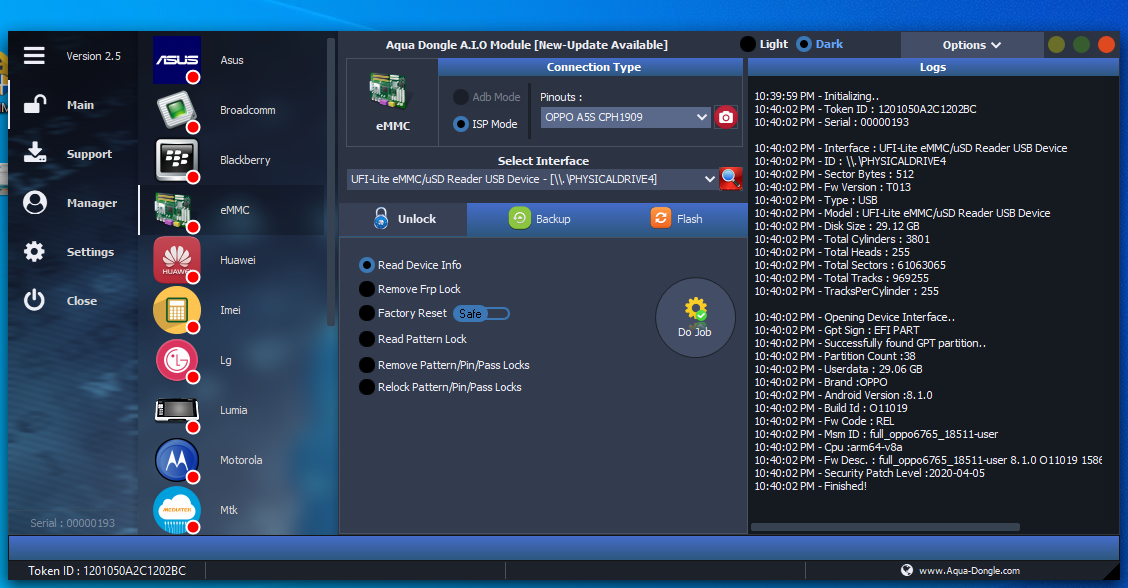Select the Light theme radio button
The height and width of the screenshot is (588, 1128).
coord(748,44)
